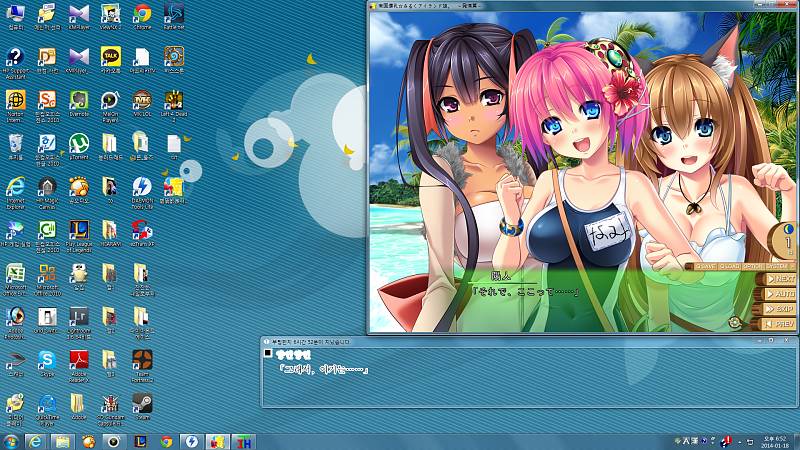Image resolution: width=800 pixels, height=450 pixels.
Task: Open the KakaoTalk desktop icon
Action: [111, 58]
